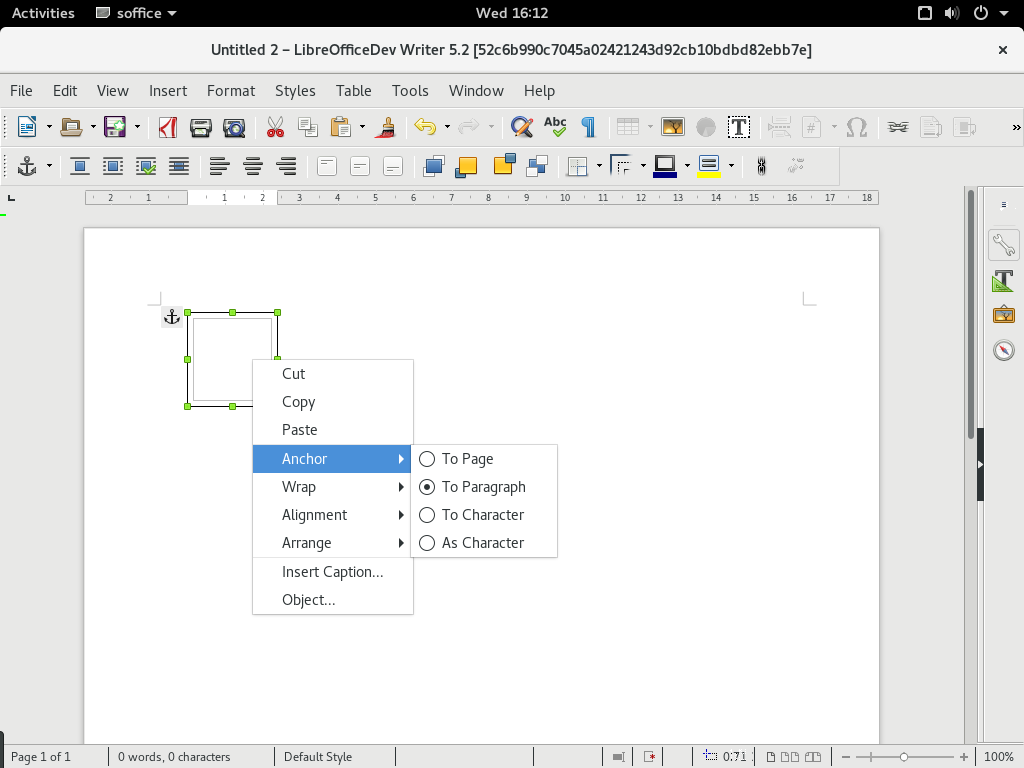
Task: Open the Format menu
Action: [231, 91]
